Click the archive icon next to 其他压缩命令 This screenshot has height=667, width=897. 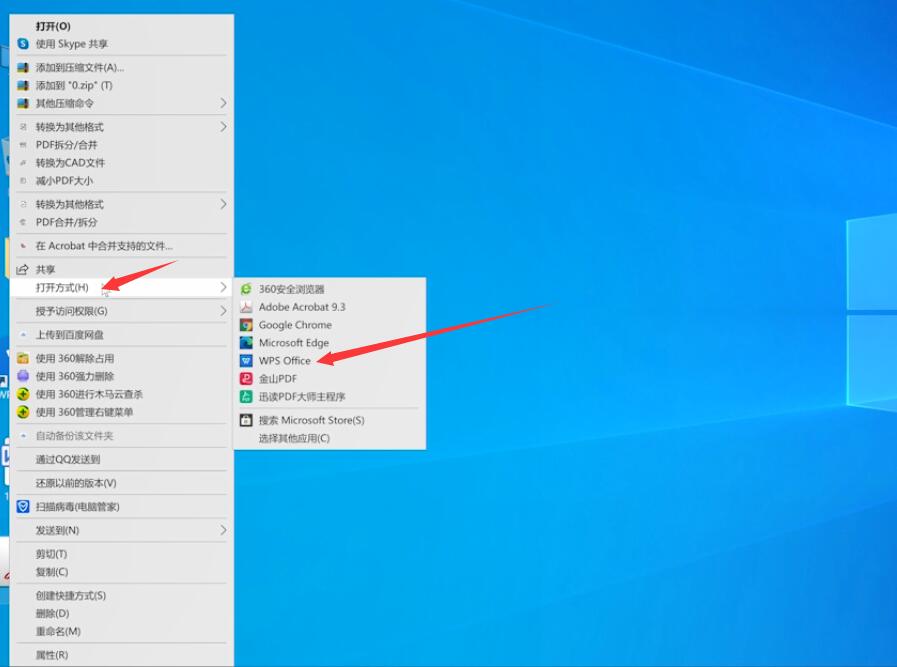pos(23,104)
